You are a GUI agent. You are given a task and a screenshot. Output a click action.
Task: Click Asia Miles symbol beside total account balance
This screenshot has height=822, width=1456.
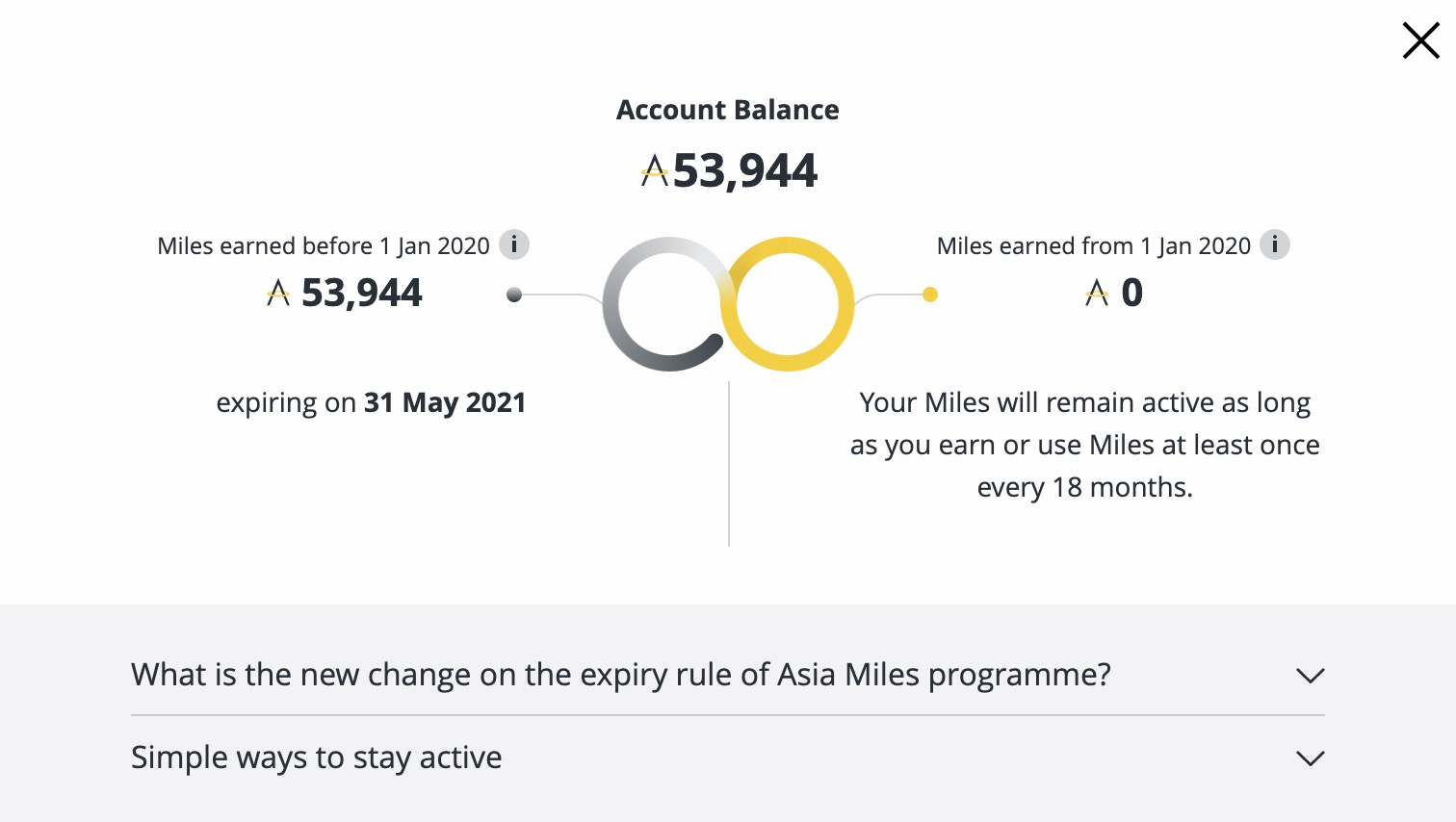[x=655, y=171]
